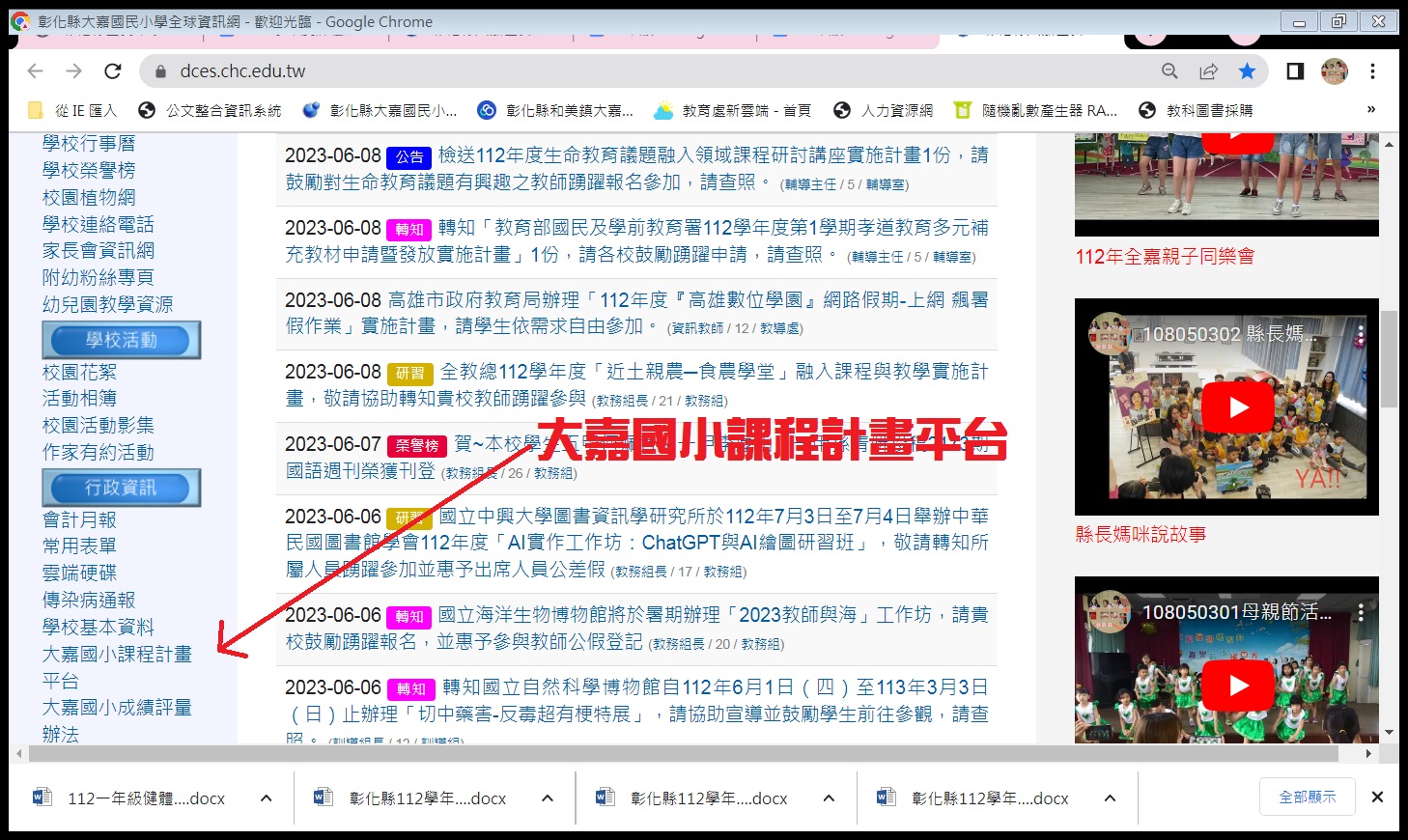This screenshot has height=840, width=1408.
Task: Open 大嘉國小成績評量辦法 link
Action: coord(117,720)
